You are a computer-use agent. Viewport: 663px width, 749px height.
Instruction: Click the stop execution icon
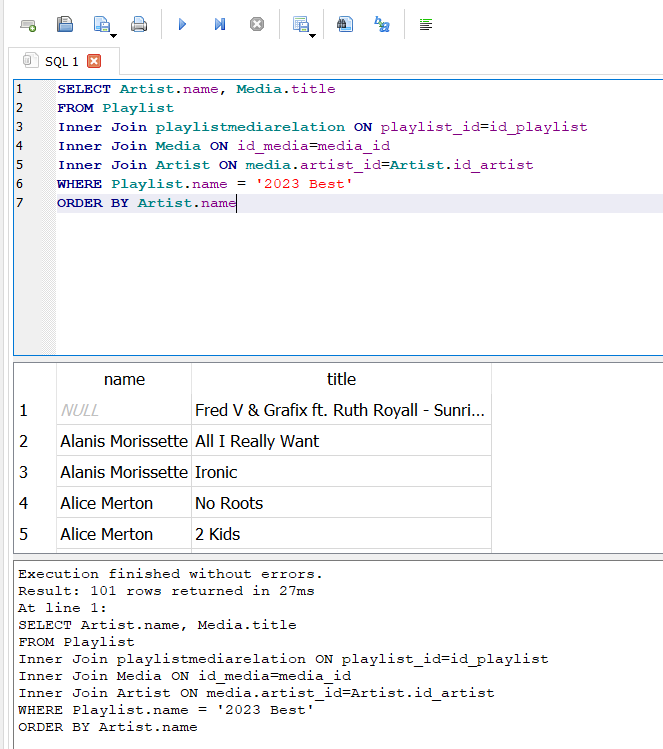pos(257,24)
